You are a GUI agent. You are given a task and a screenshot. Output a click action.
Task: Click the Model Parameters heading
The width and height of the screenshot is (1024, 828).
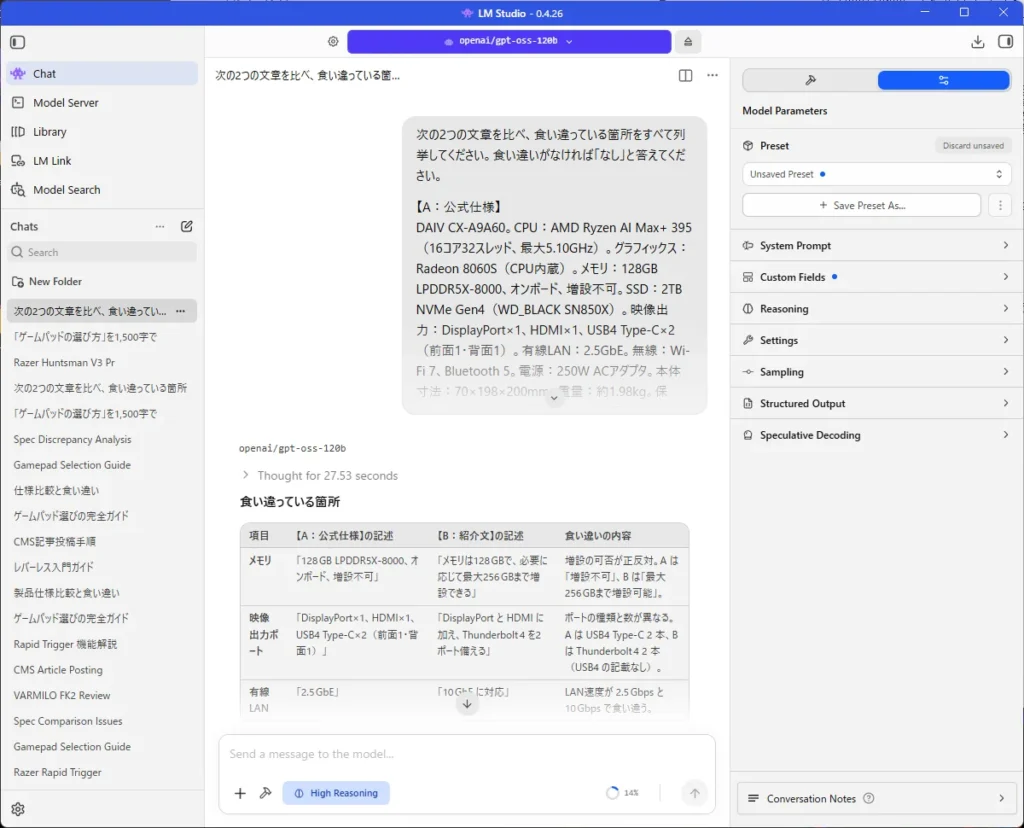pyautogui.click(x=784, y=111)
